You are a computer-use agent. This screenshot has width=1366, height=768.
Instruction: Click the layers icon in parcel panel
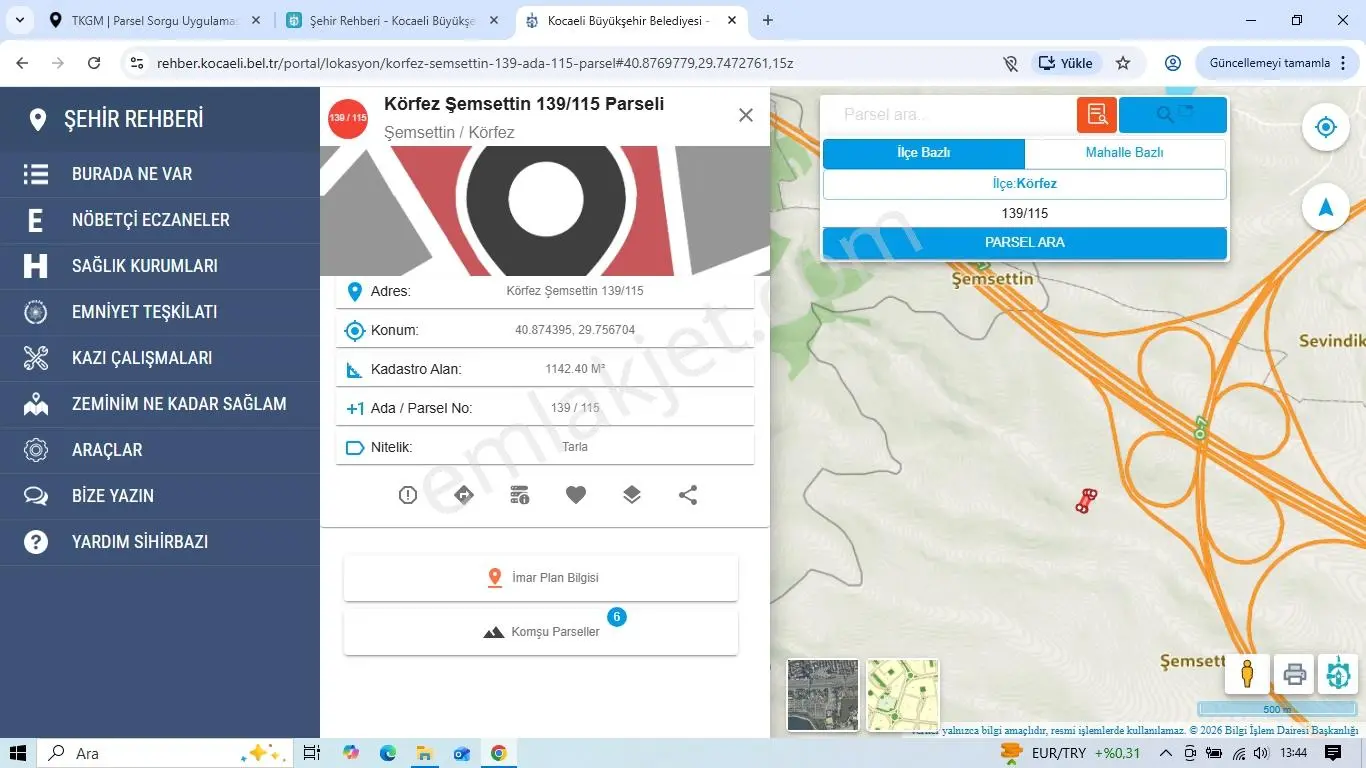[x=632, y=495]
